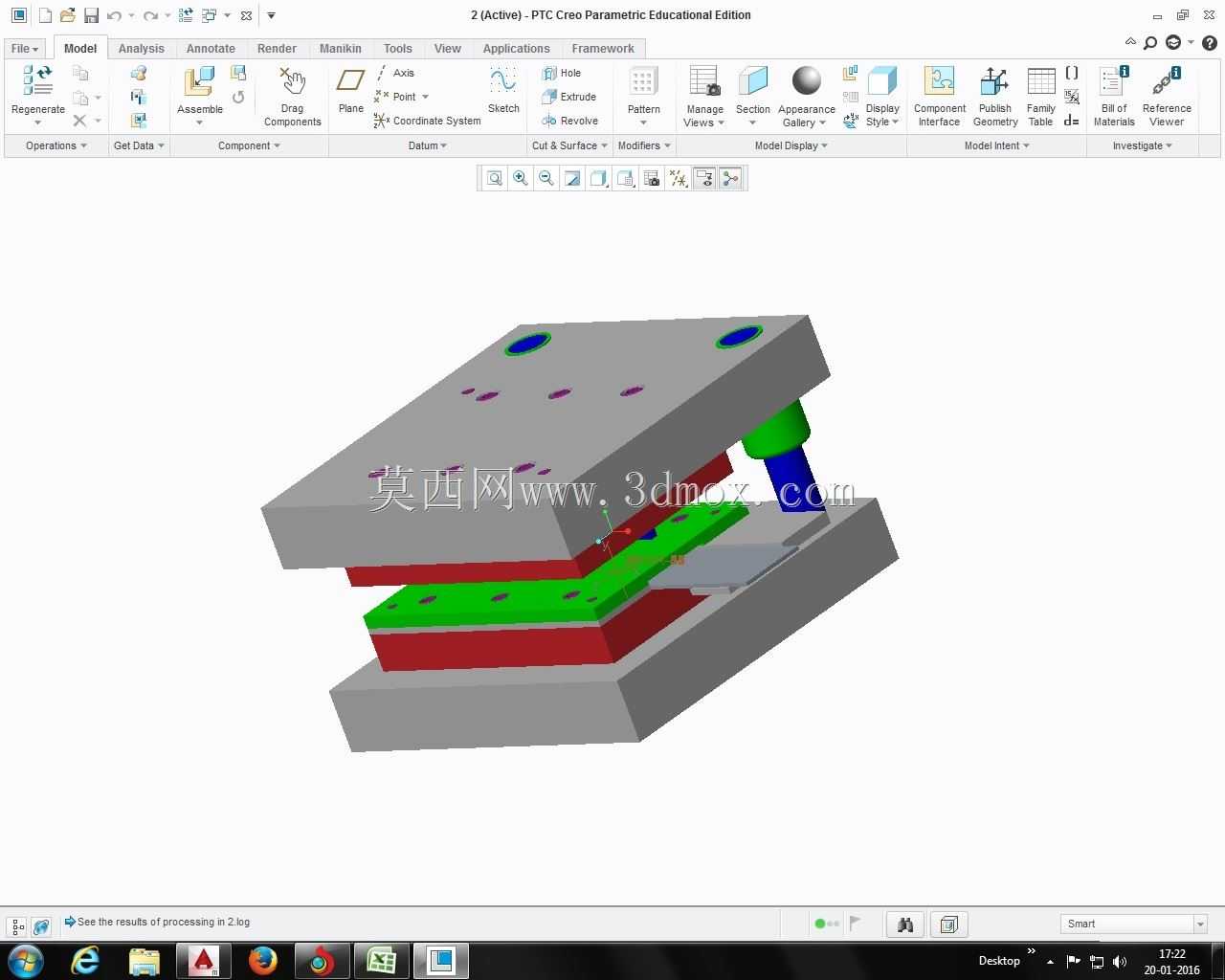This screenshot has width=1225, height=980.
Task: Open Excel from the taskbar
Action: pos(382,960)
